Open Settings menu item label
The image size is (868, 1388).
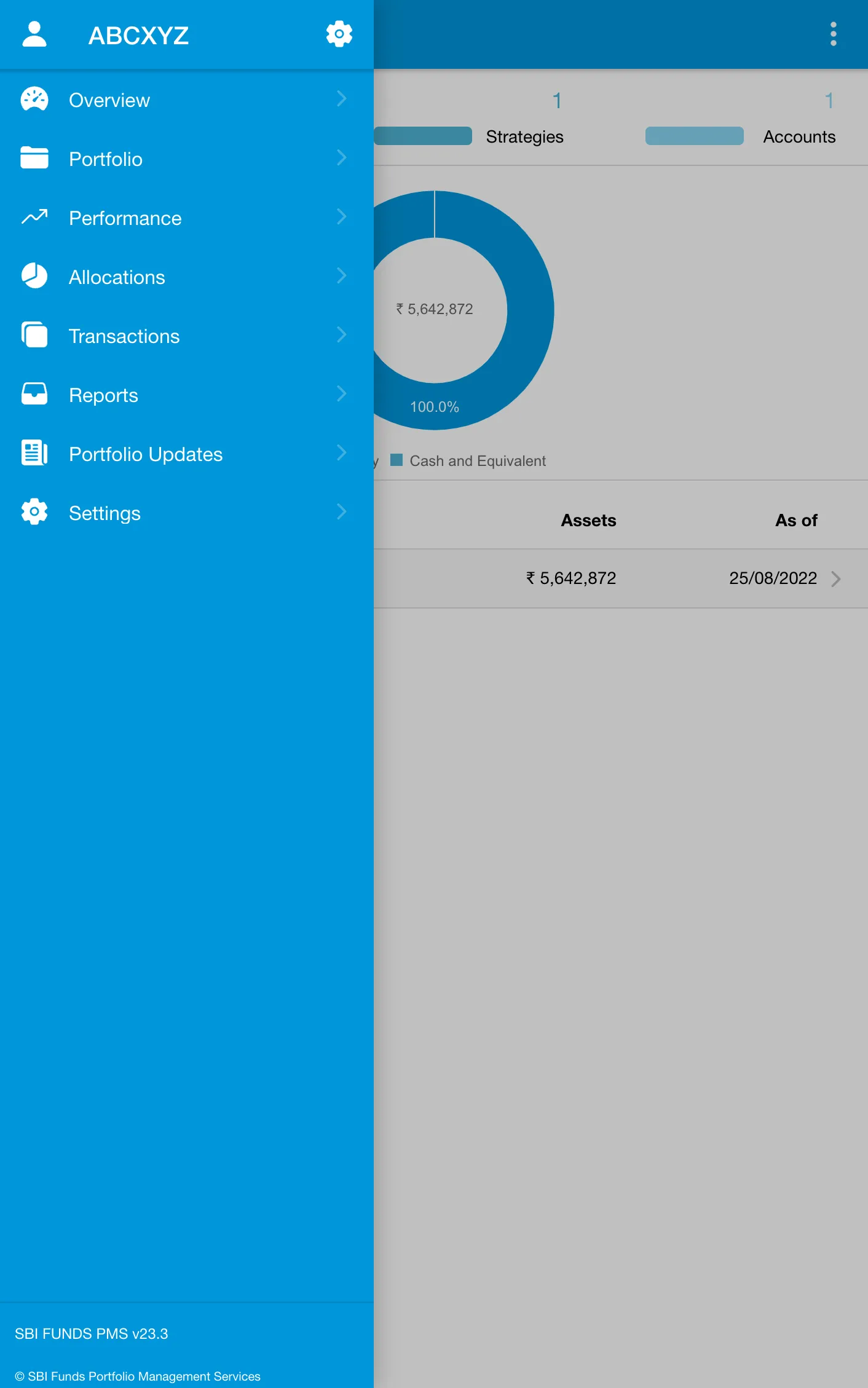pyautogui.click(x=105, y=513)
